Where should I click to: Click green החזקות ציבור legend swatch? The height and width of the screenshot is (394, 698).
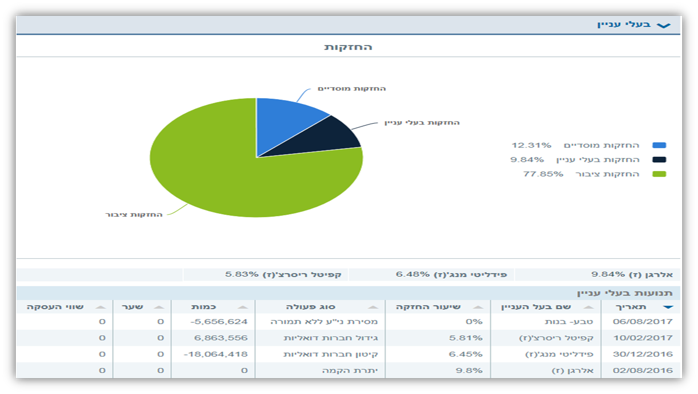click(659, 174)
